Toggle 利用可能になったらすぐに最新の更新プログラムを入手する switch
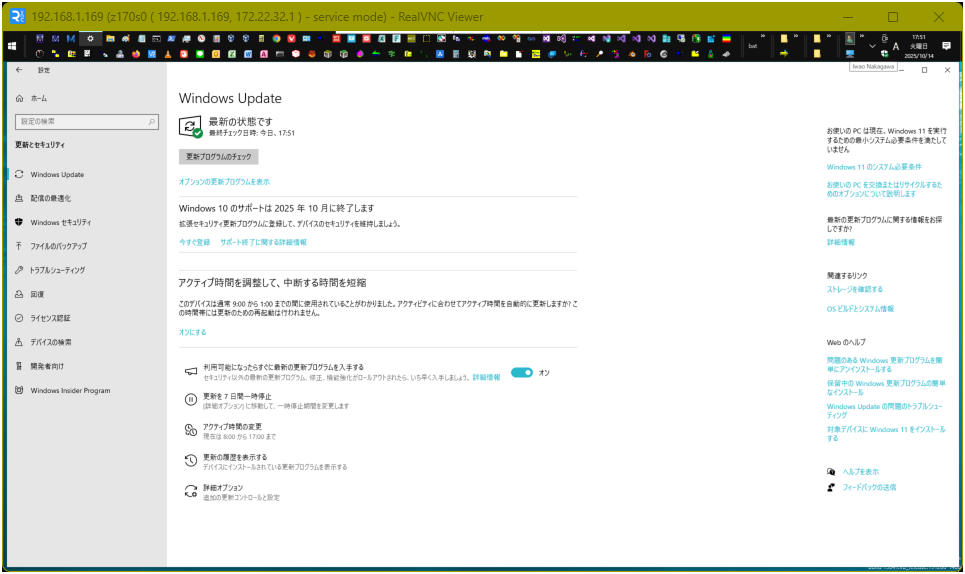The width and height of the screenshot is (965, 574). coord(522,373)
